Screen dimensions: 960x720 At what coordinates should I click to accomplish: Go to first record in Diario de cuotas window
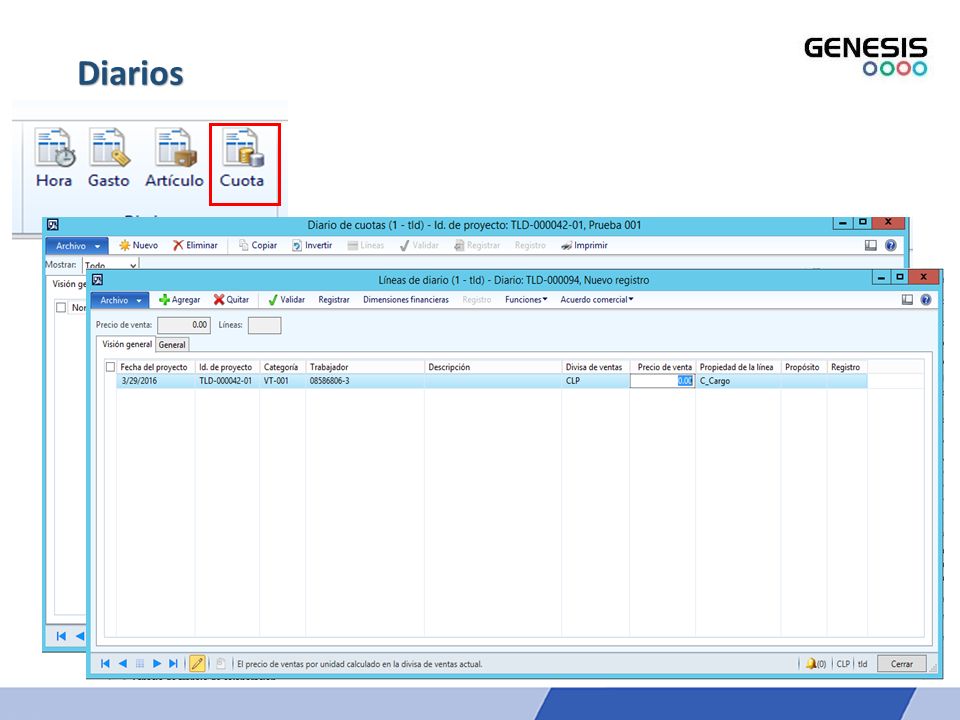(61, 636)
